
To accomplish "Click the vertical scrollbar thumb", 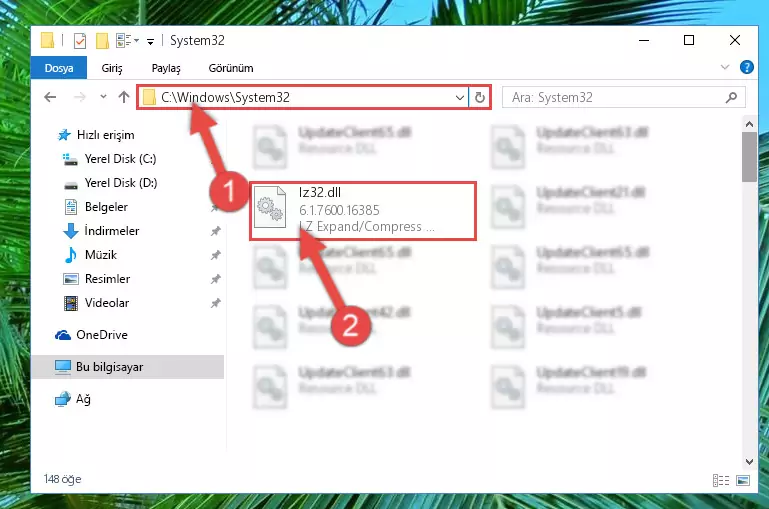I will (x=749, y=157).
